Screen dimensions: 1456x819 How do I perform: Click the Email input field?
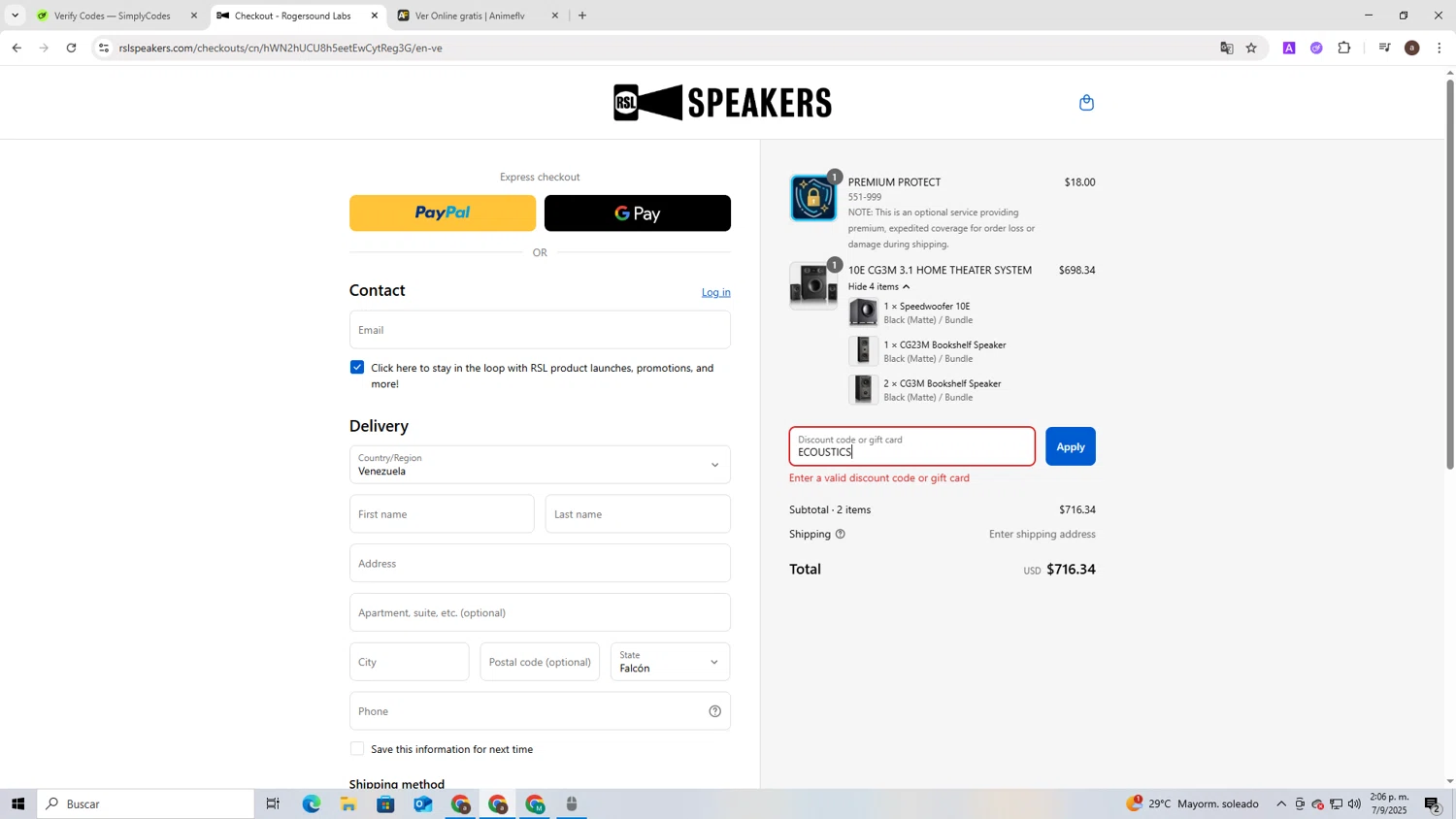(x=540, y=330)
